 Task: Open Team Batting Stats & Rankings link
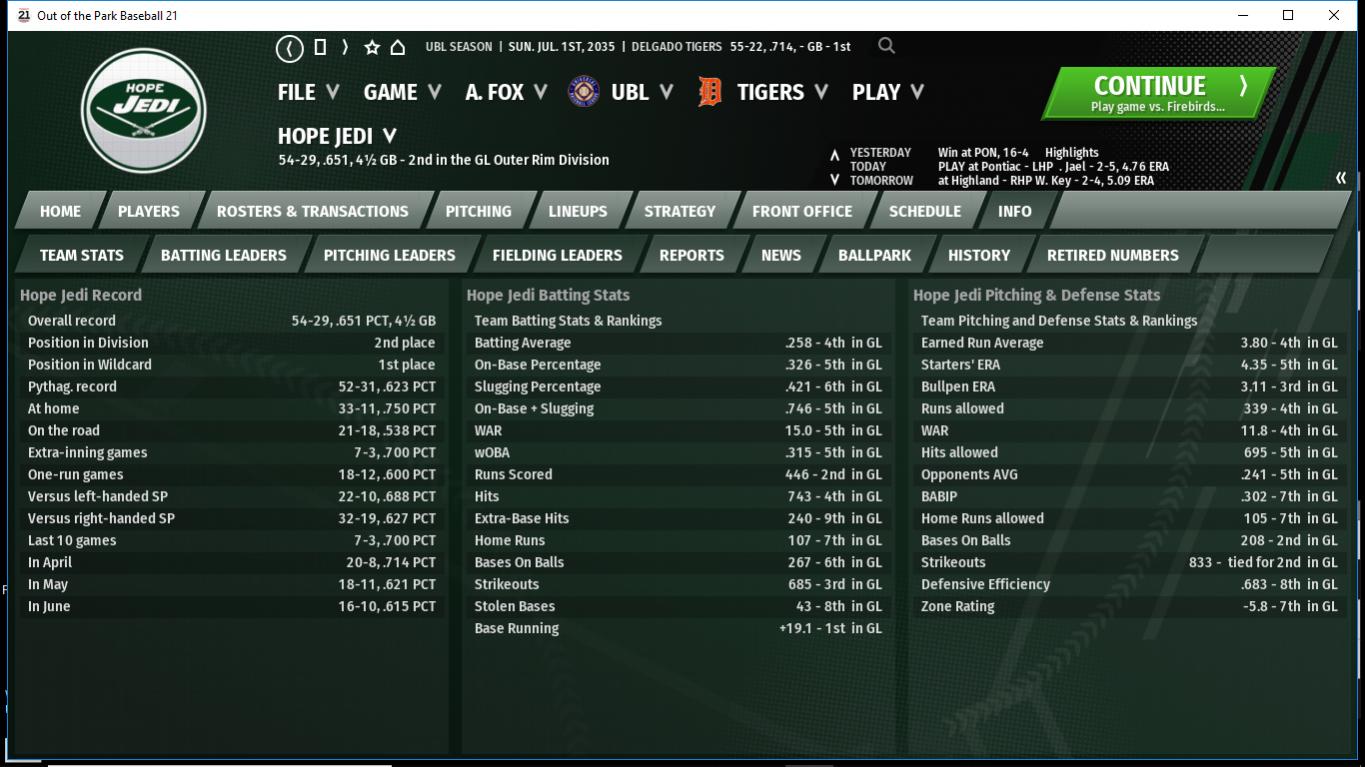[568, 321]
